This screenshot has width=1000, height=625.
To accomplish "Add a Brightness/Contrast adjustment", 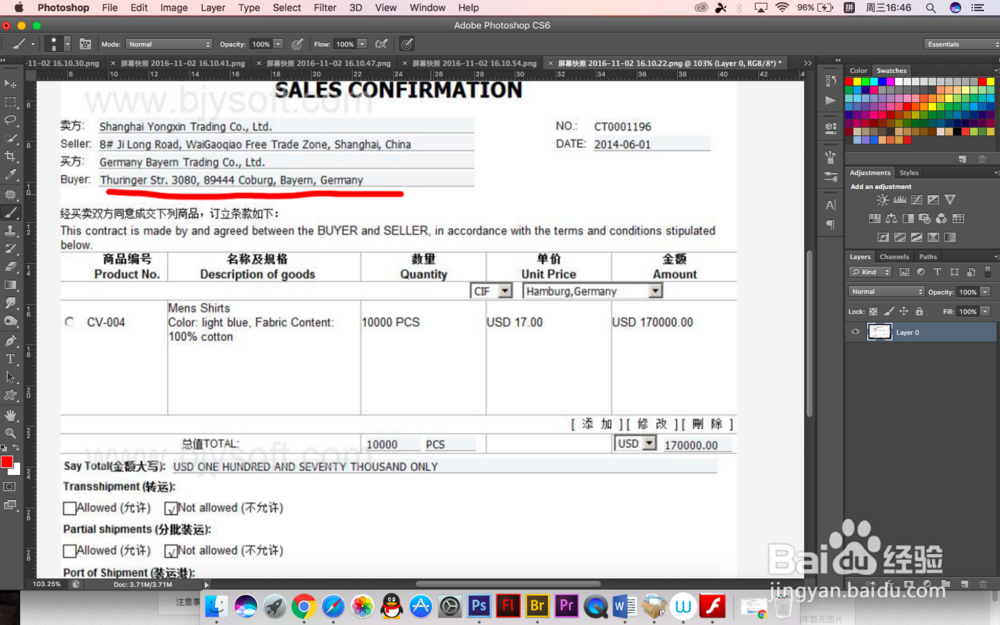I will click(x=882, y=200).
